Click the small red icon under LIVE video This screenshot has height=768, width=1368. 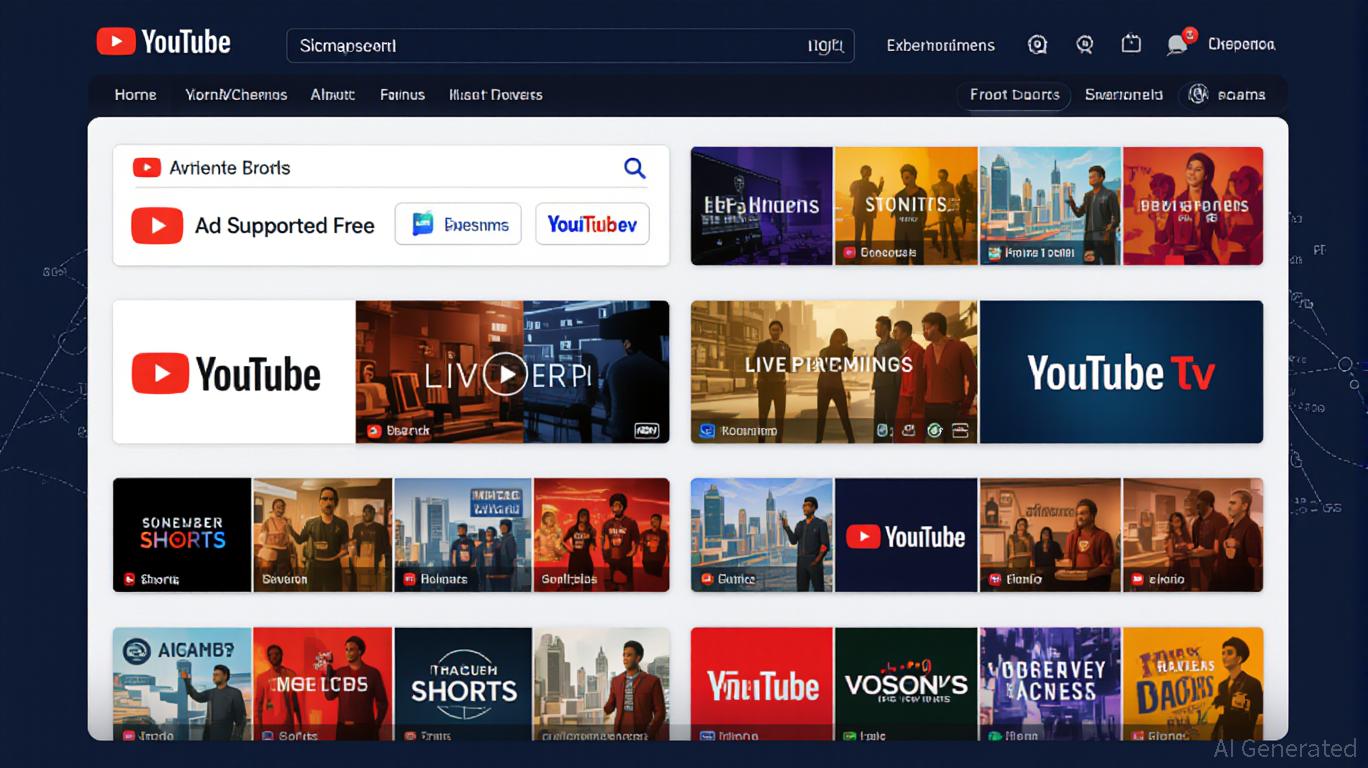tap(374, 431)
